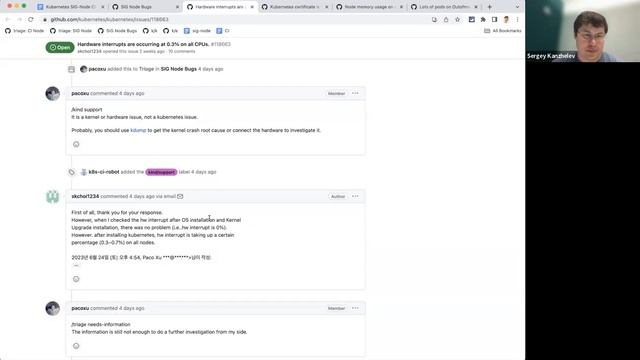Viewport: 640px width, 360px height.
Task: Click the 4 days ago timestamp on the /kind support comment
Action: [131, 93]
